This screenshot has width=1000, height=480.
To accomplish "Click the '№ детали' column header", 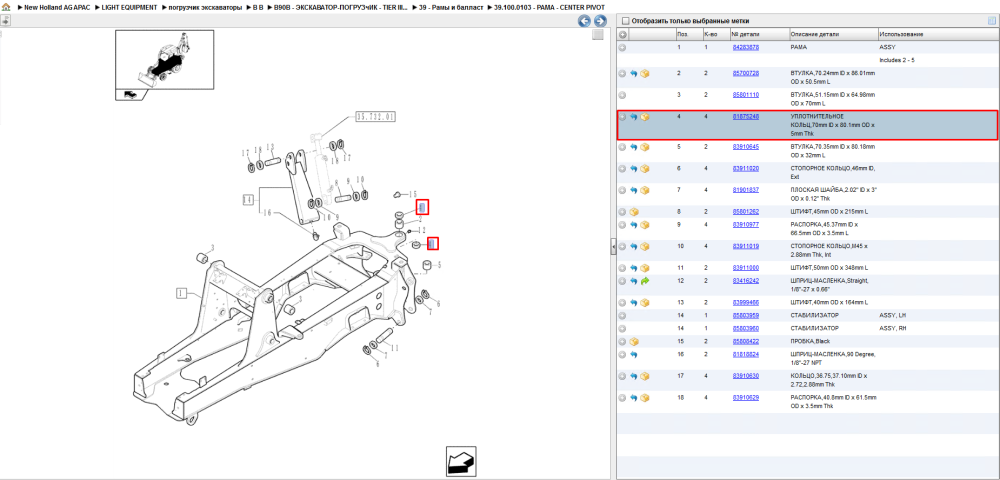I will coord(759,34).
